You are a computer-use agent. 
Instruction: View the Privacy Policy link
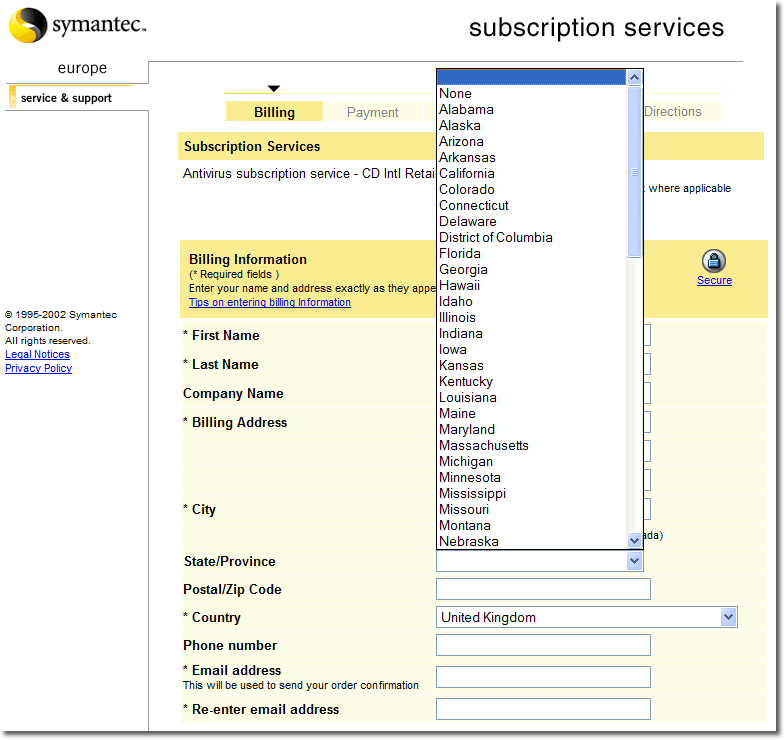coord(38,368)
